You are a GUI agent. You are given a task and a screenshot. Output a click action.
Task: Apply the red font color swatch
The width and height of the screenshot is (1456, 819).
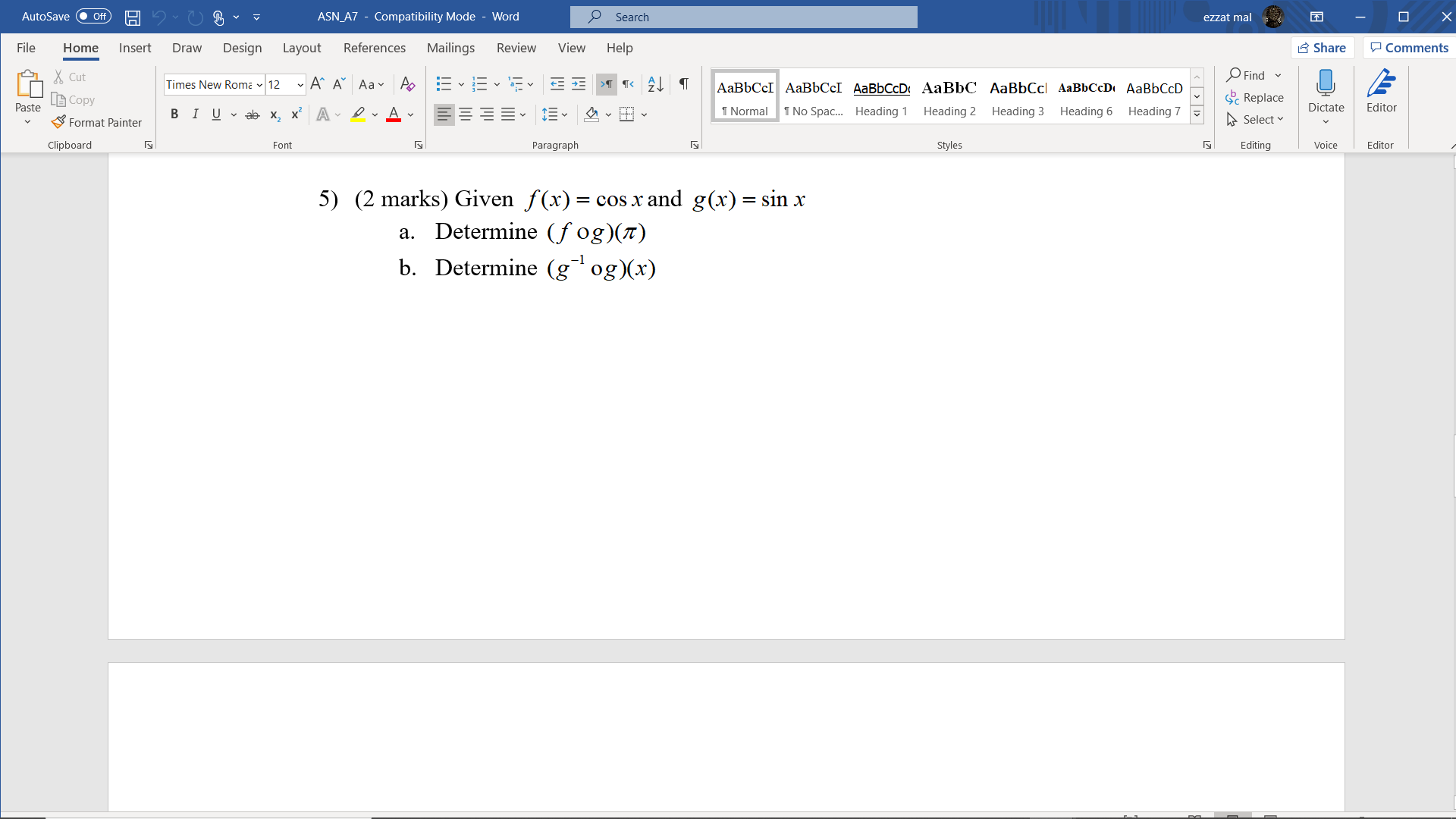coord(394,115)
